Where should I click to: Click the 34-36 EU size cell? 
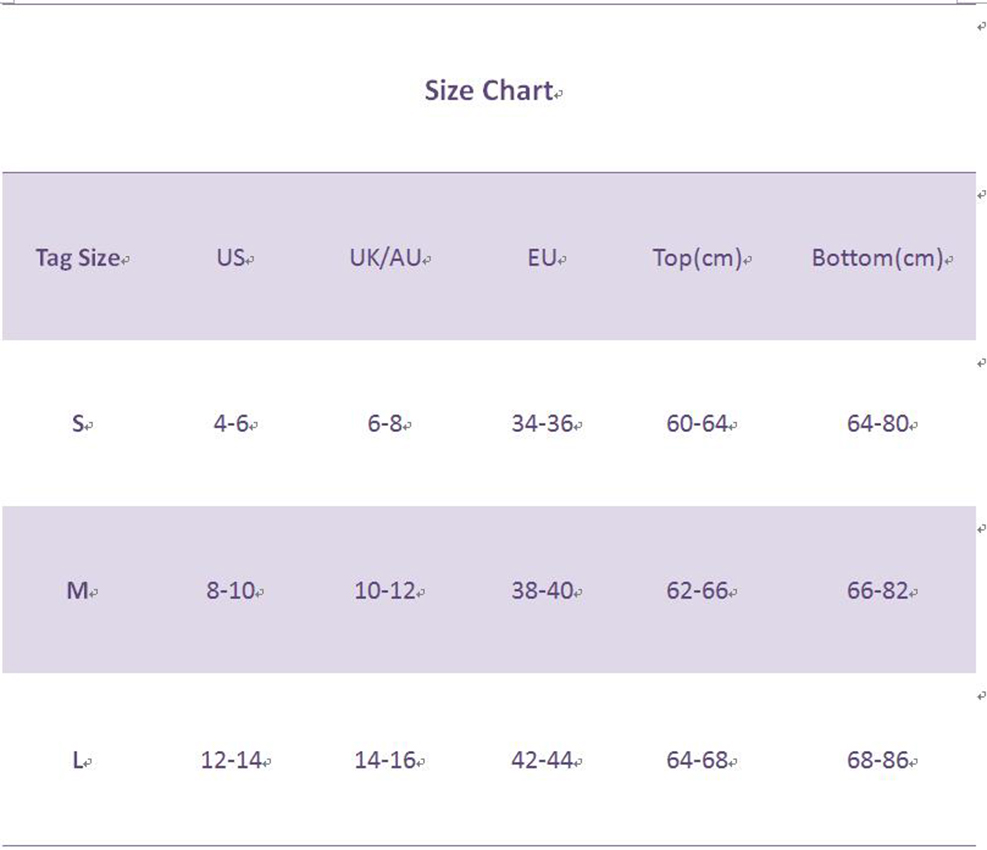coord(543,424)
